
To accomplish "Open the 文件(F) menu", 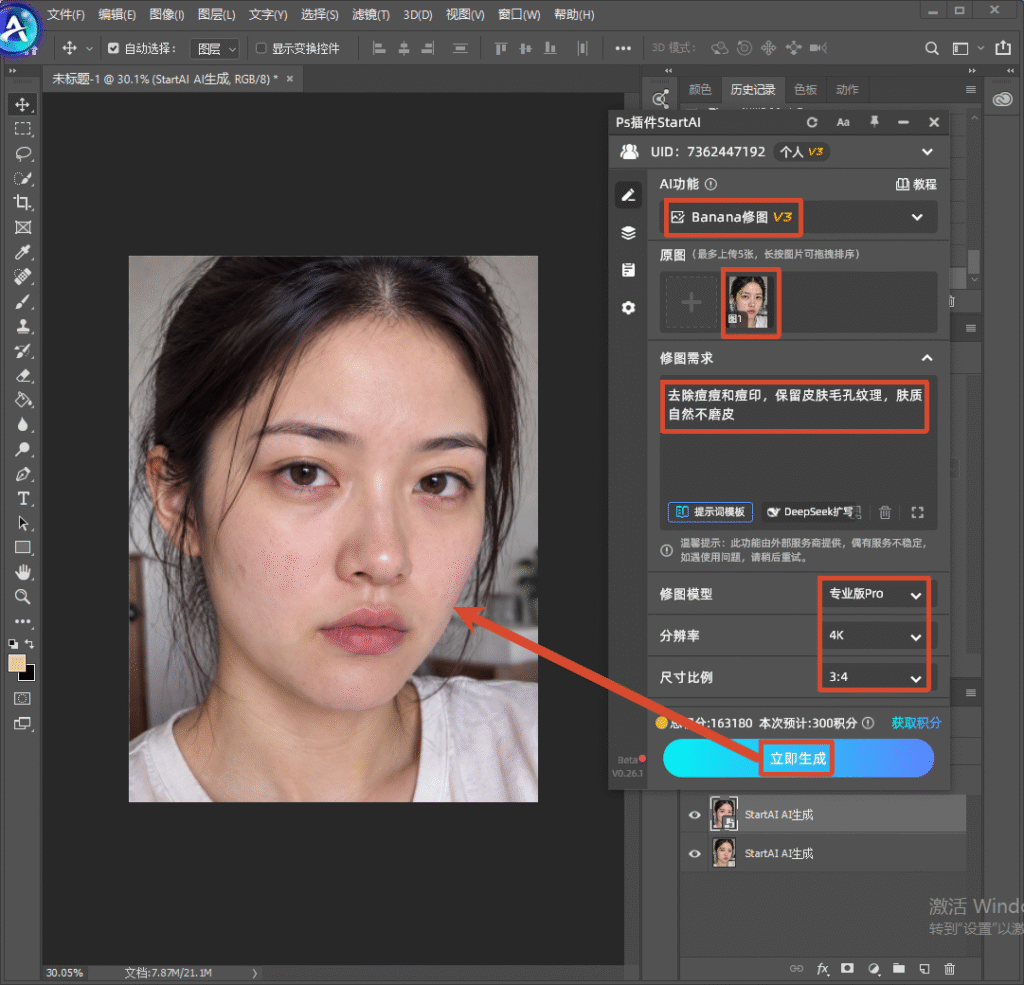I will (x=65, y=14).
